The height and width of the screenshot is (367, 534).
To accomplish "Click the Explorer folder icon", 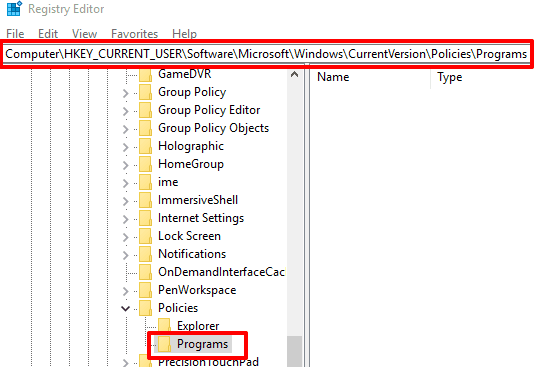I will pos(164,326).
